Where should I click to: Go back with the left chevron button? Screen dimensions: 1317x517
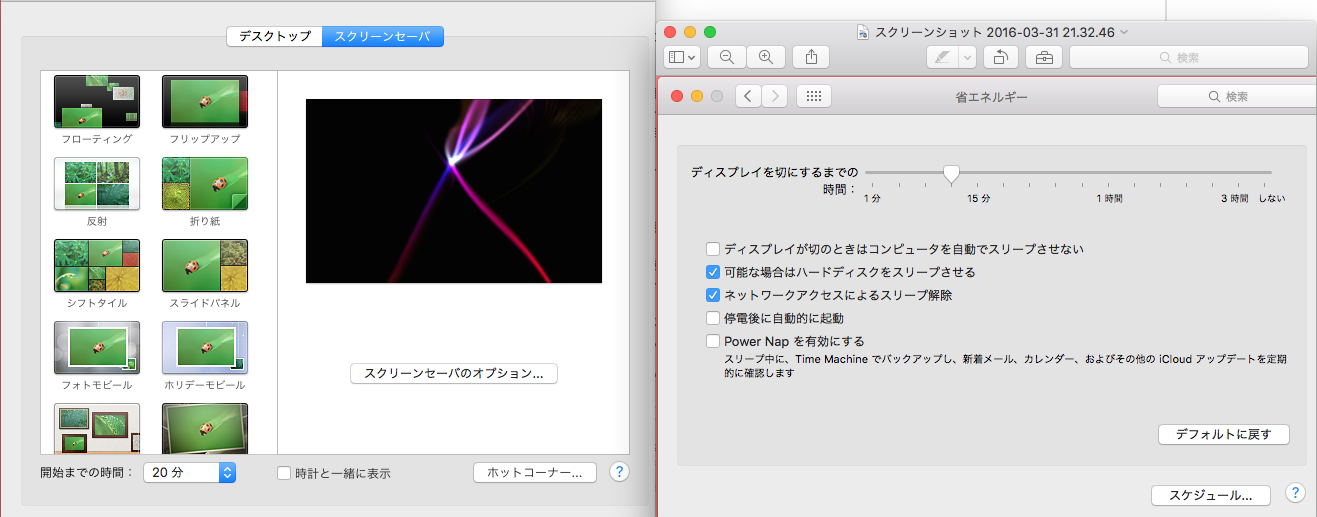click(x=749, y=97)
